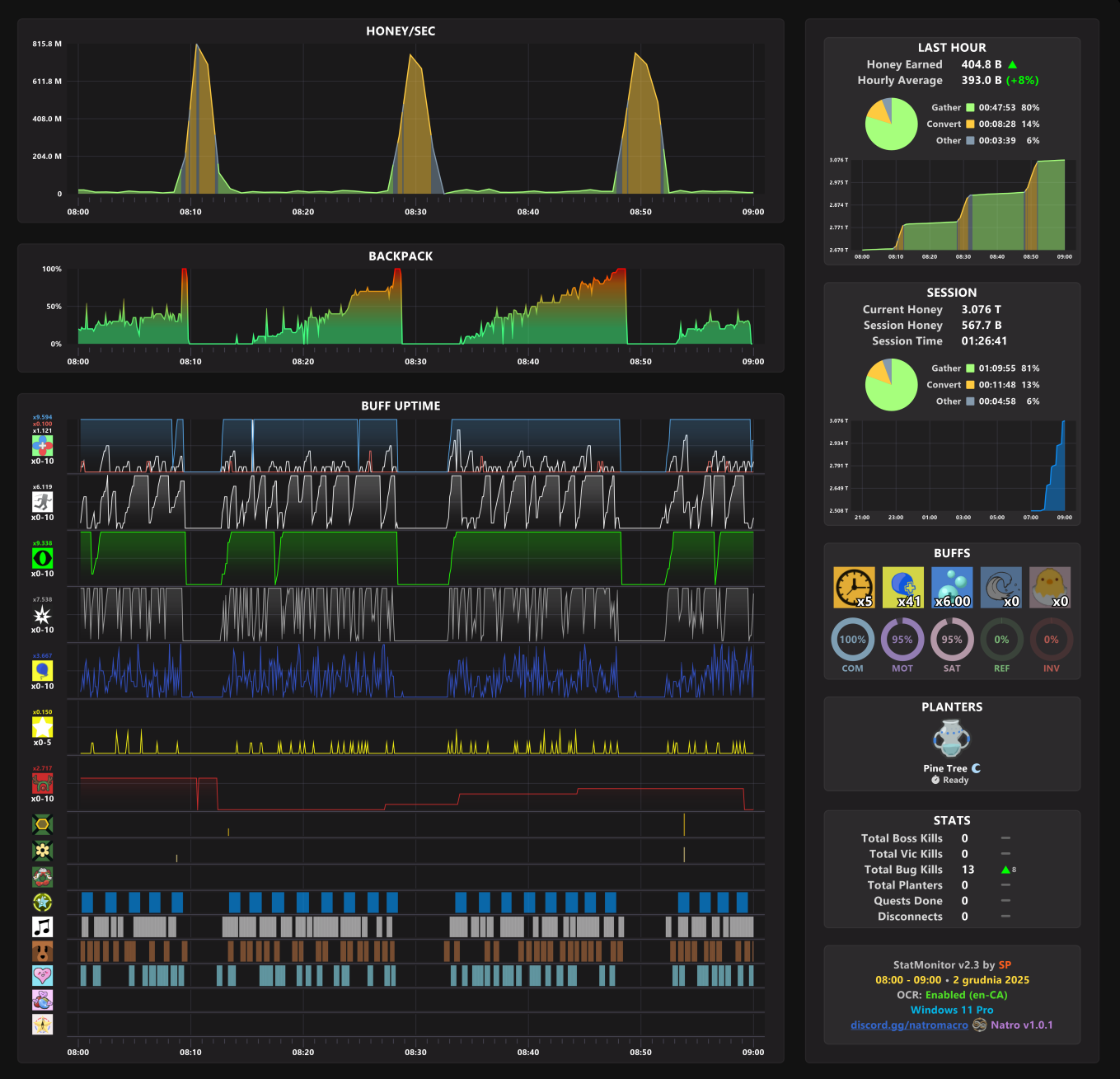Image resolution: width=1120 pixels, height=1079 pixels.
Task: Click the yellow star buff uptime icon
Action: 42,727
